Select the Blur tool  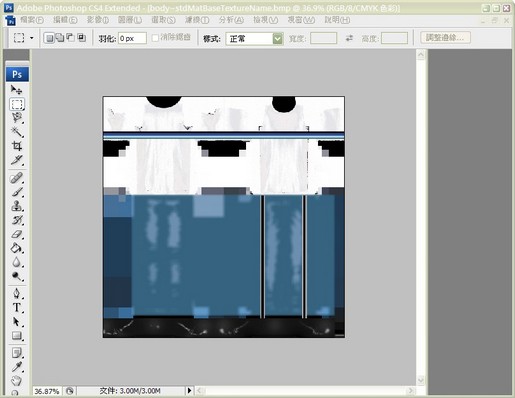point(17,262)
